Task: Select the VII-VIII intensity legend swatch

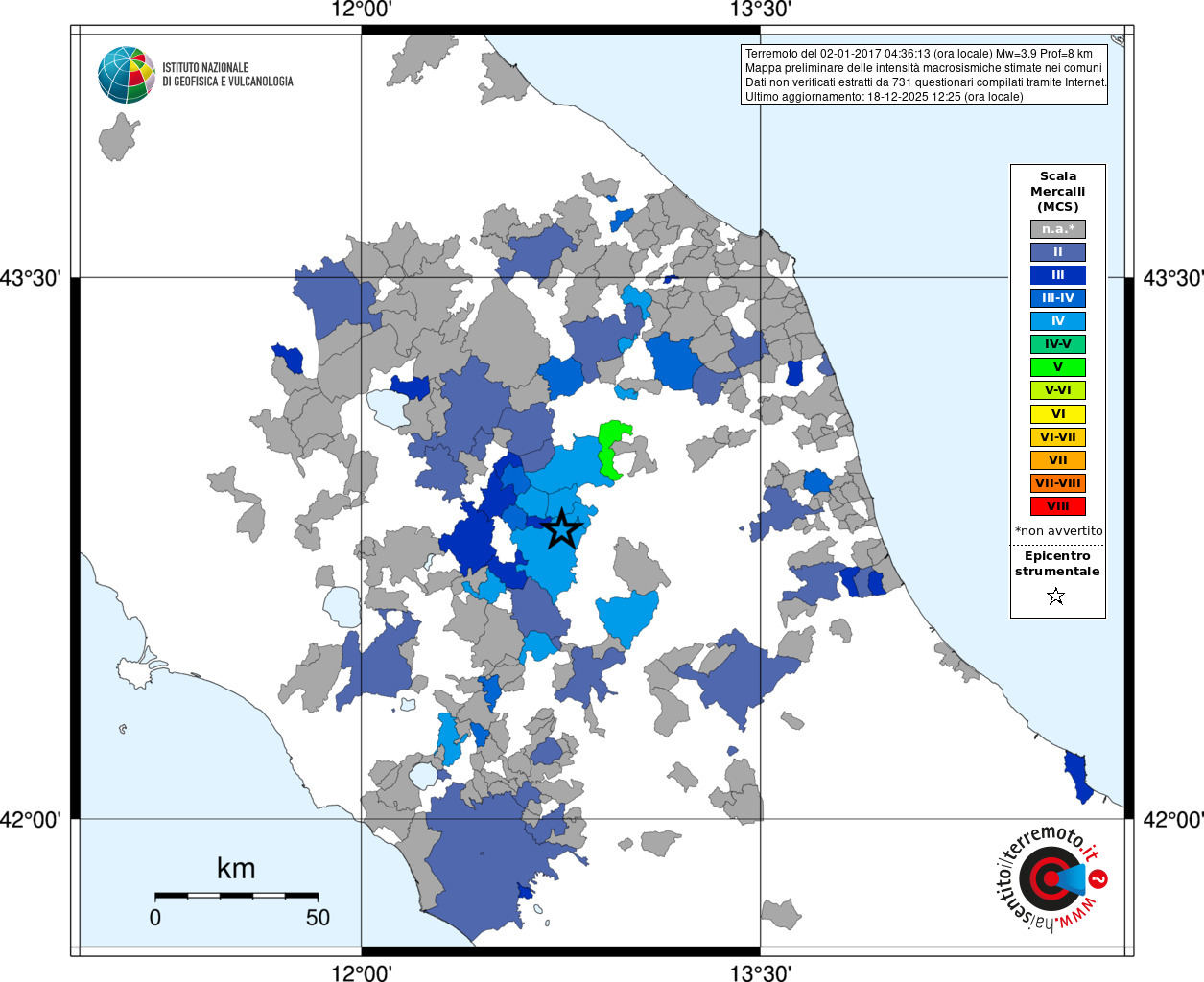Action: (x=1058, y=483)
